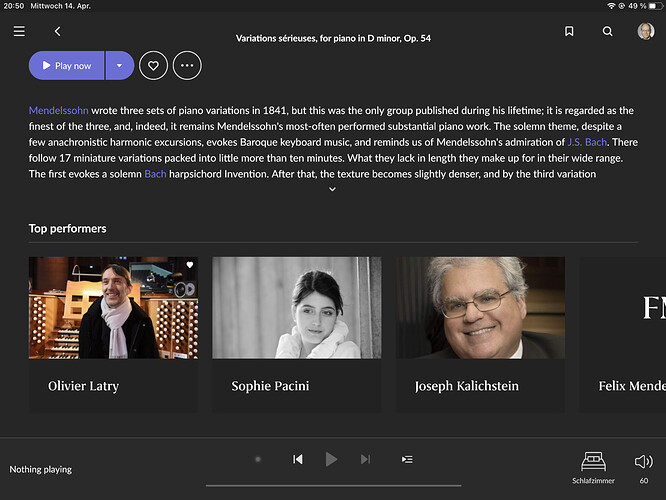Tap the battery indicator showing 49 %
Image resolution: width=666 pixels, height=500 pixels.
(645, 6)
